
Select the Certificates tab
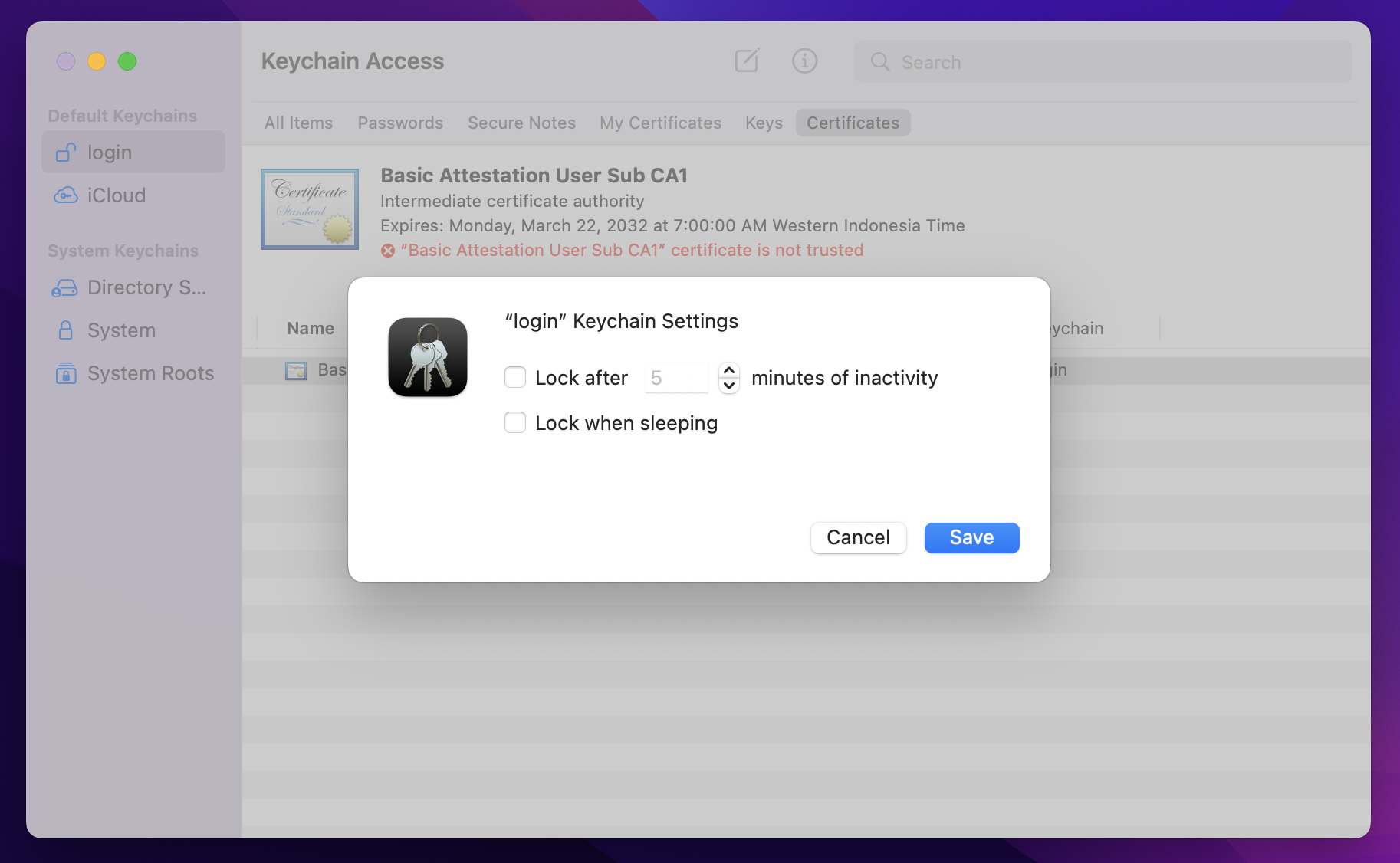853,123
